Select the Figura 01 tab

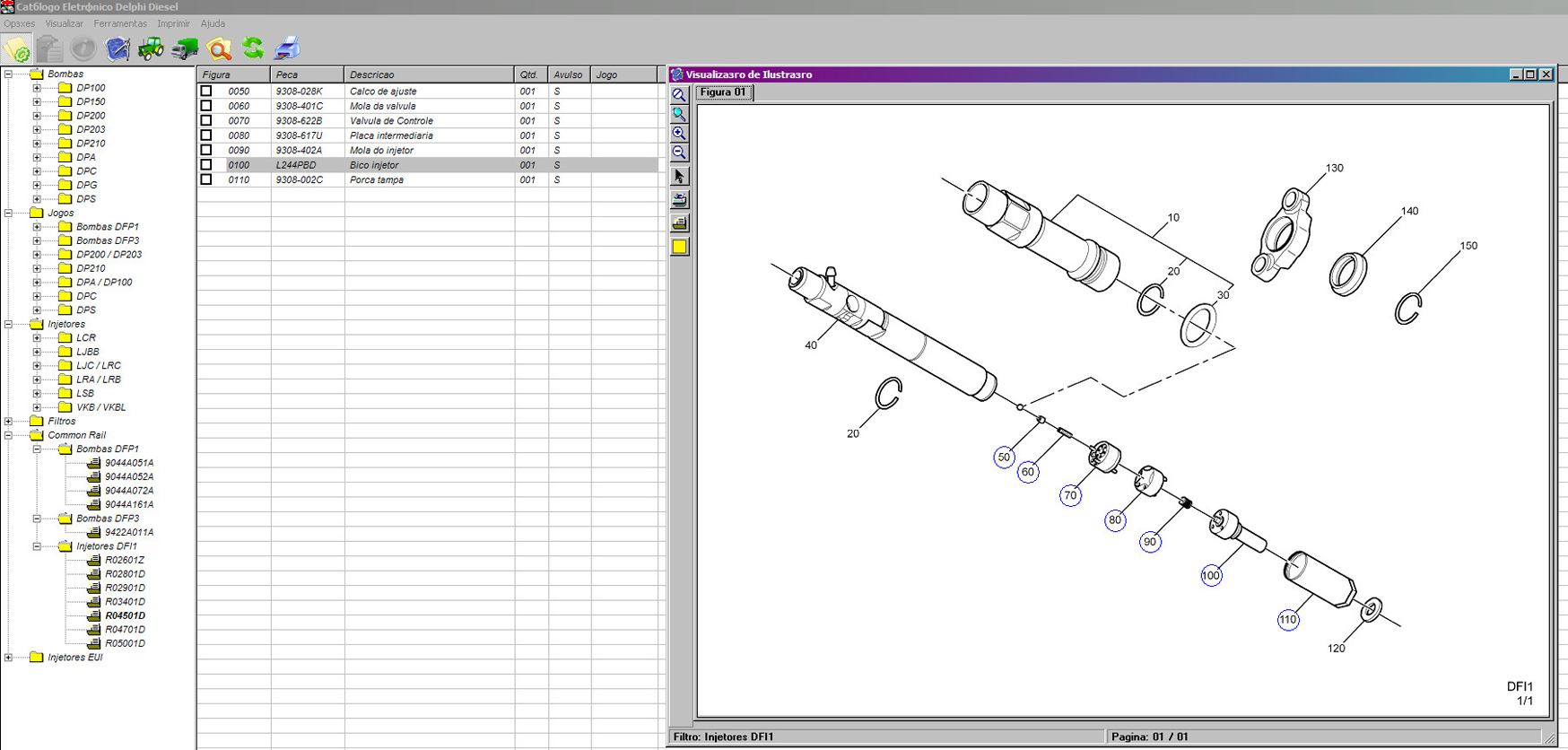[723, 92]
